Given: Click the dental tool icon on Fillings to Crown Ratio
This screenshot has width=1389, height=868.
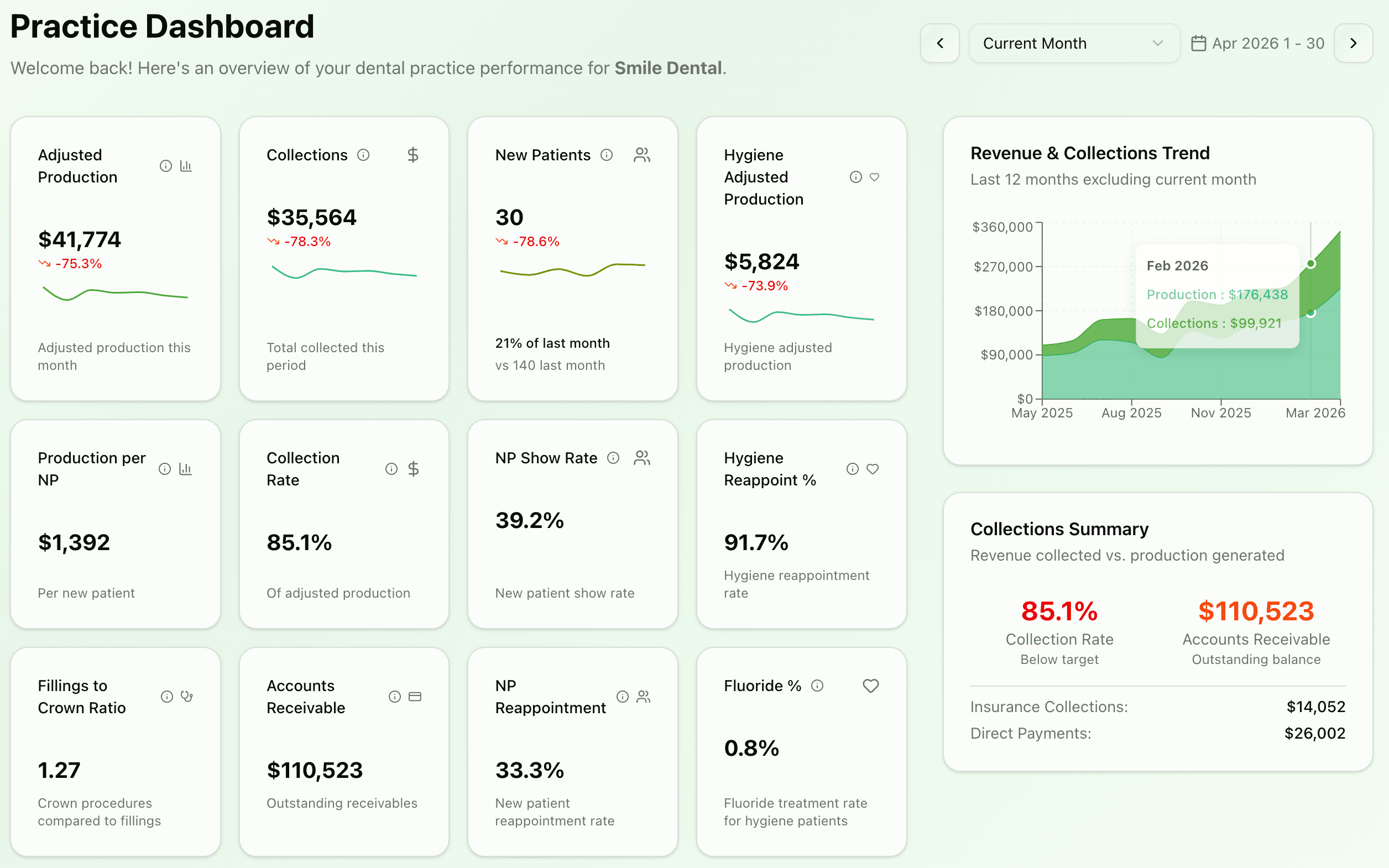Looking at the screenshot, I should point(185,697).
